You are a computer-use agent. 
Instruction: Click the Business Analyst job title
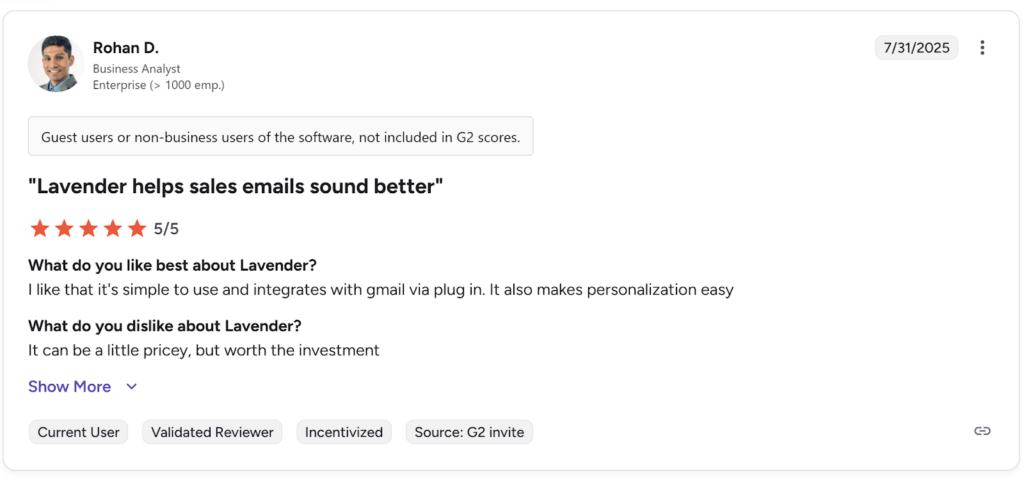click(136, 68)
